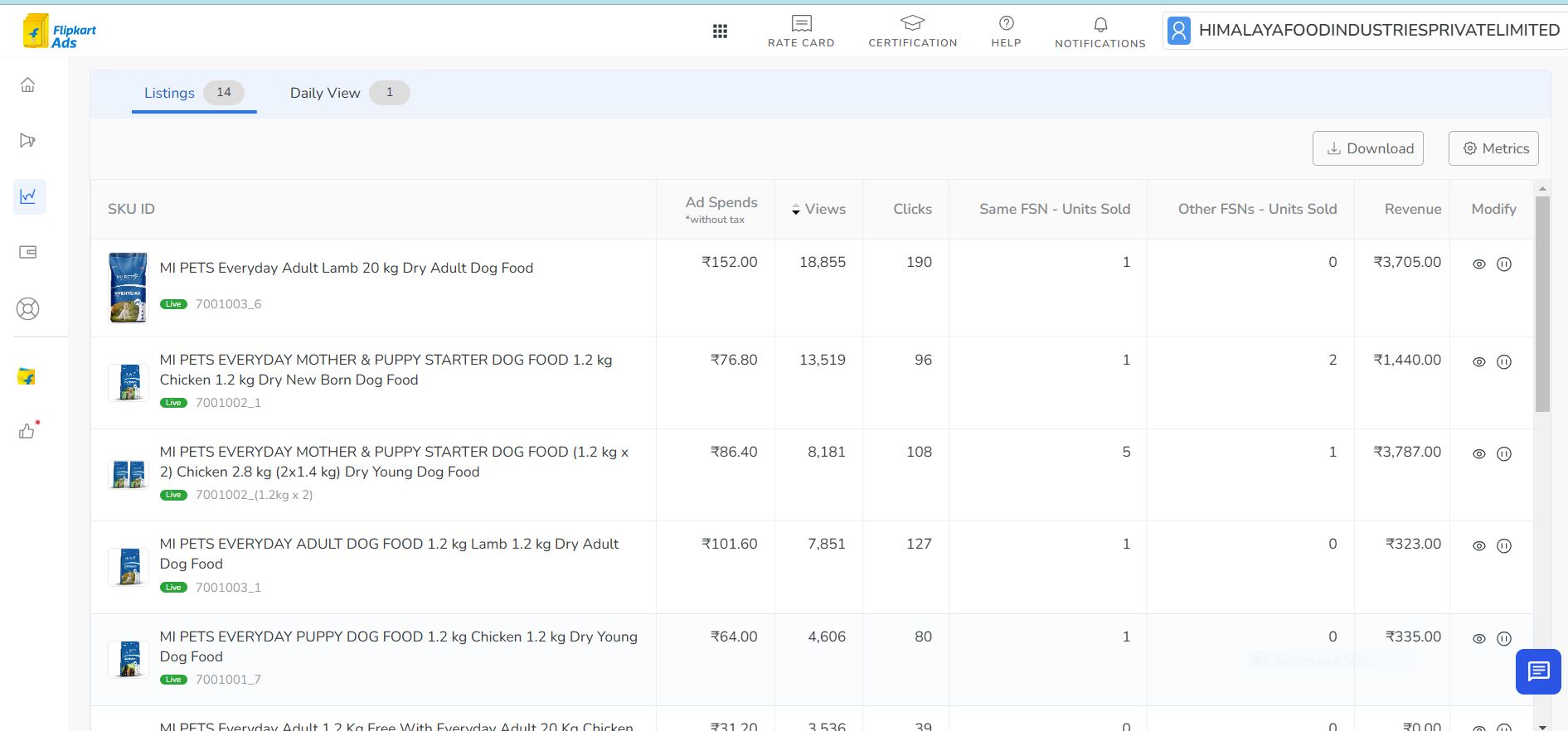Select the 13,519 views value

(823, 360)
